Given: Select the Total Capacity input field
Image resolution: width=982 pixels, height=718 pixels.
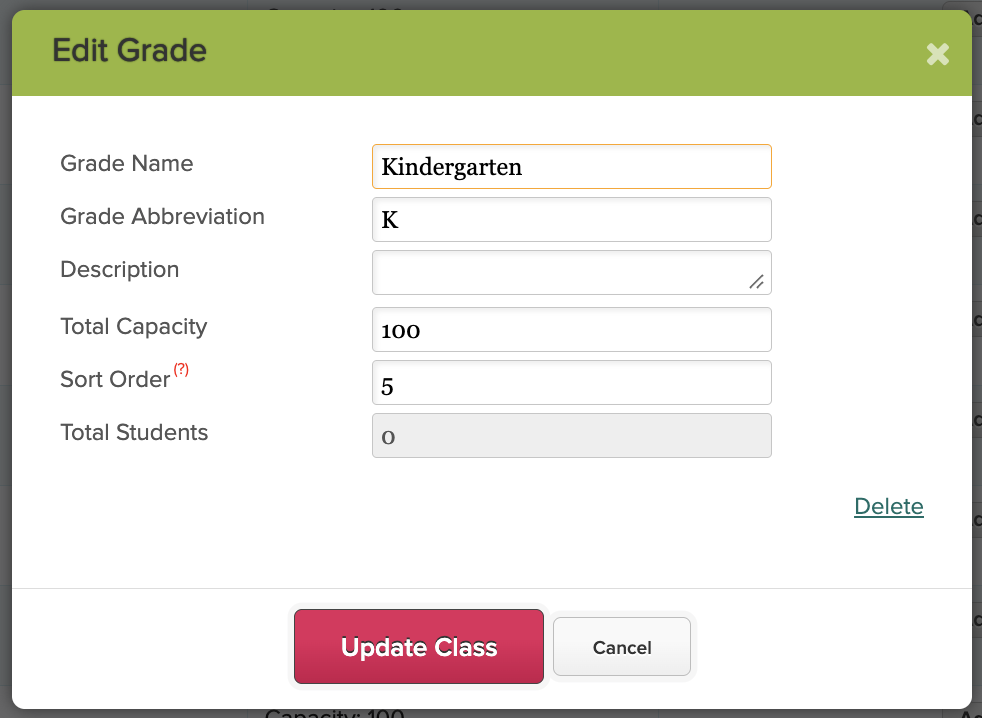Looking at the screenshot, I should (x=572, y=330).
